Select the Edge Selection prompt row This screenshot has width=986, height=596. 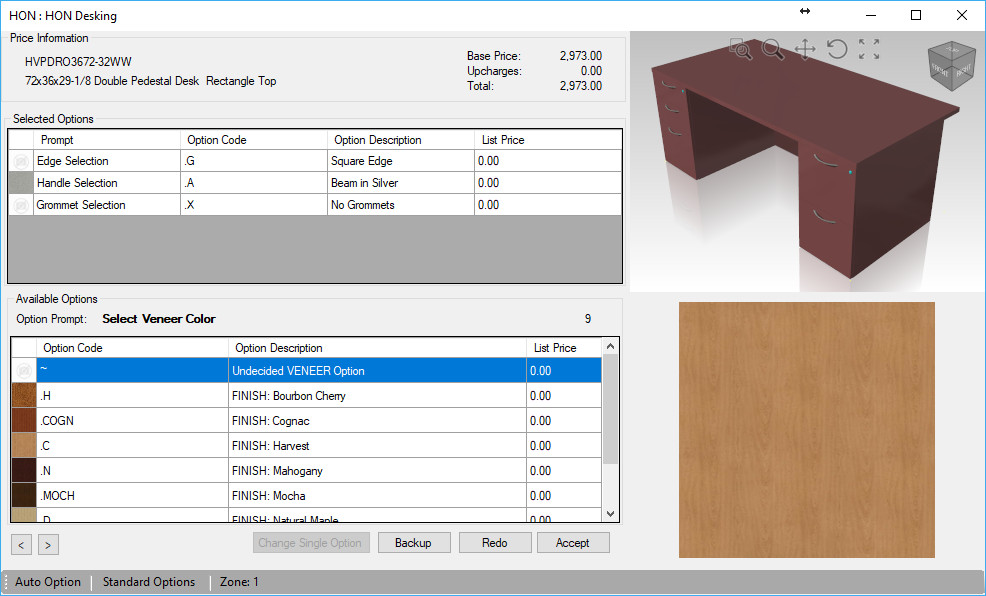(x=107, y=162)
